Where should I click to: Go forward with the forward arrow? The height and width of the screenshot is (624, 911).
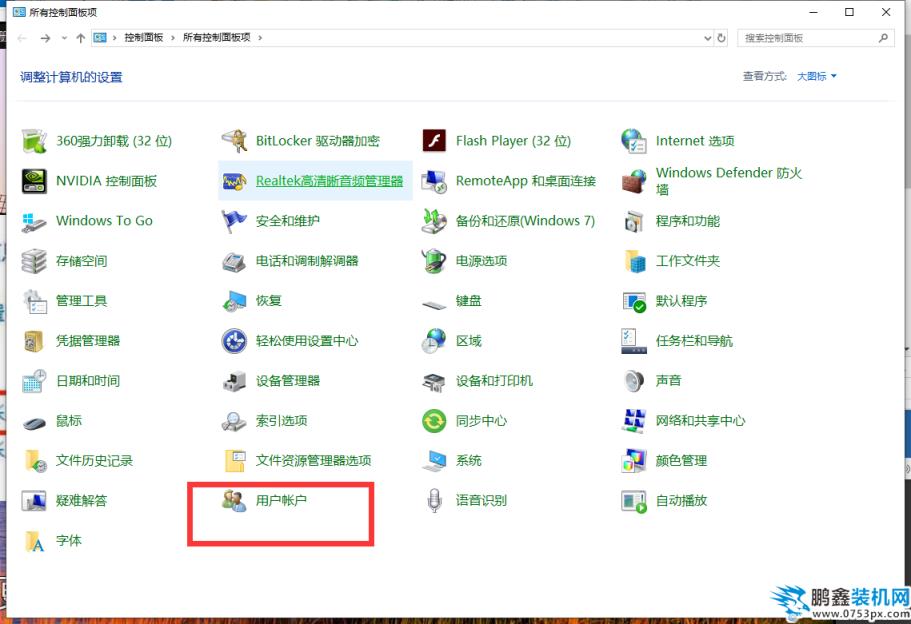click(x=45, y=38)
